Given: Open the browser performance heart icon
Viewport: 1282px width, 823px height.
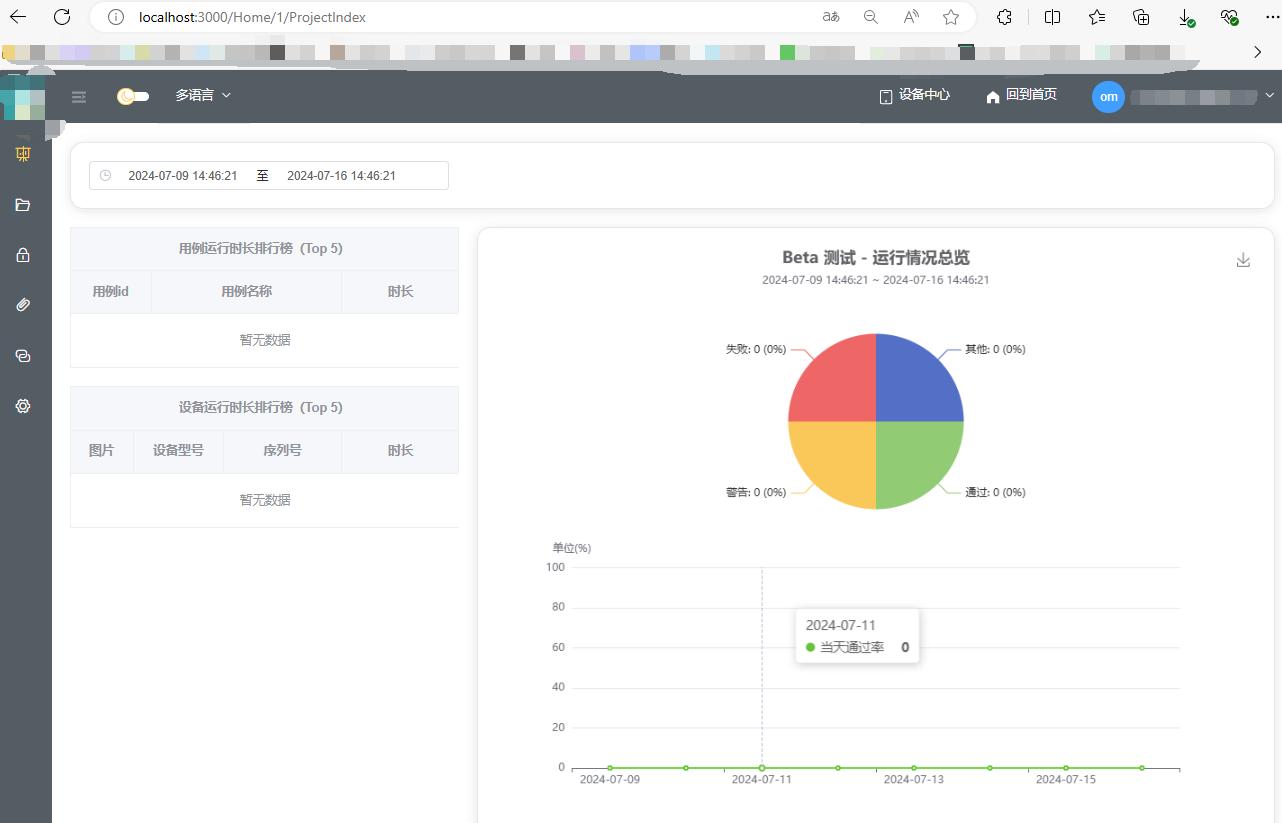Looking at the screenshot, I should click(1230, 18).
